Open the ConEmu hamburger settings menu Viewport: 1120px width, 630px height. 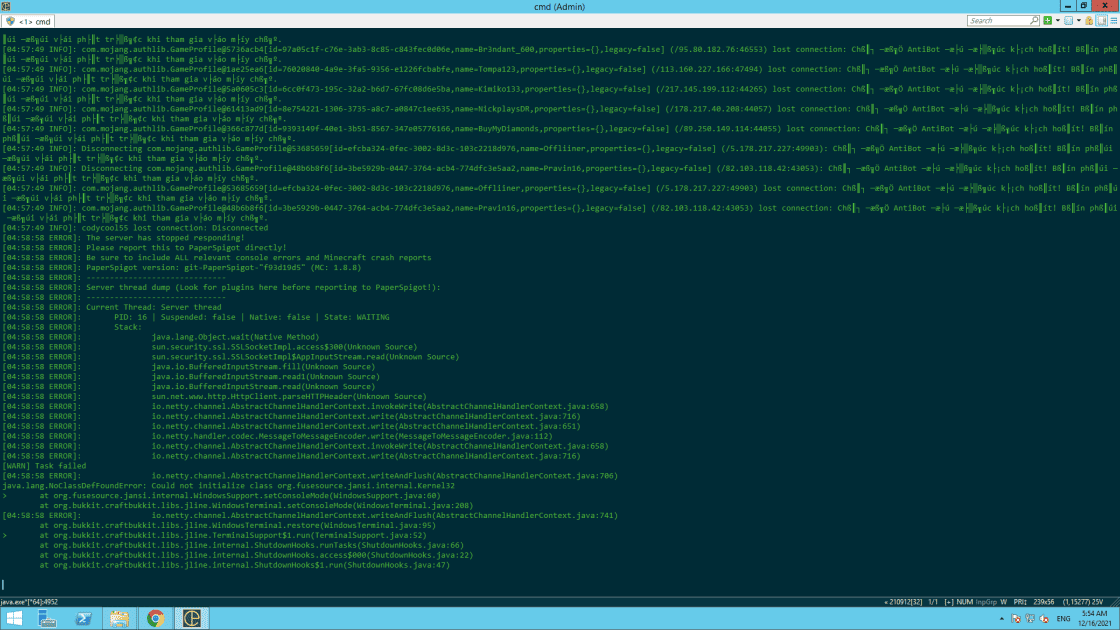1114,21
